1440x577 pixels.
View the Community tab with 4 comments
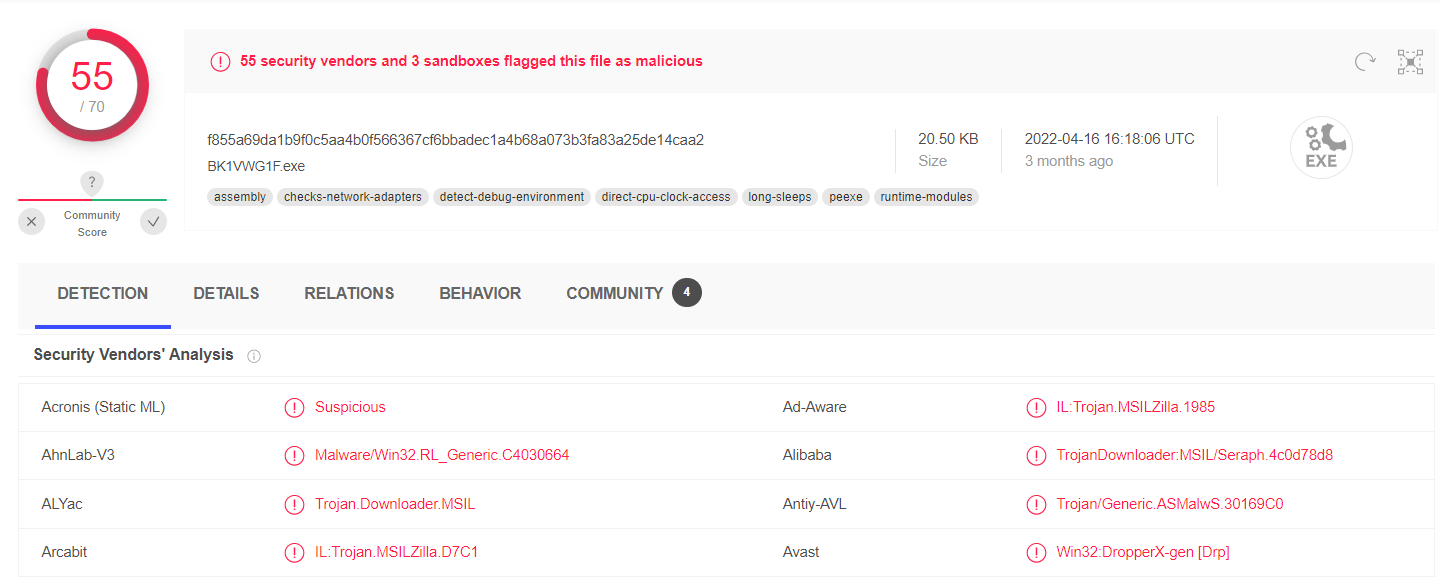click(614, 293)
